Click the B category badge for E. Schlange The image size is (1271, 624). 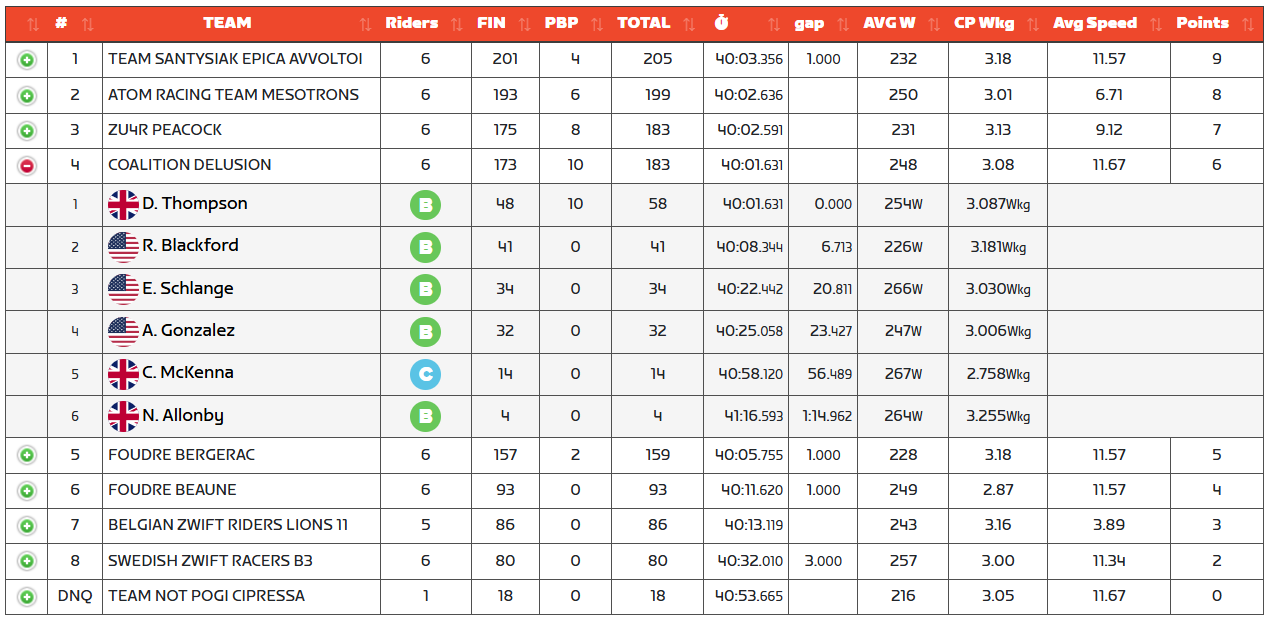pos(425,290)
